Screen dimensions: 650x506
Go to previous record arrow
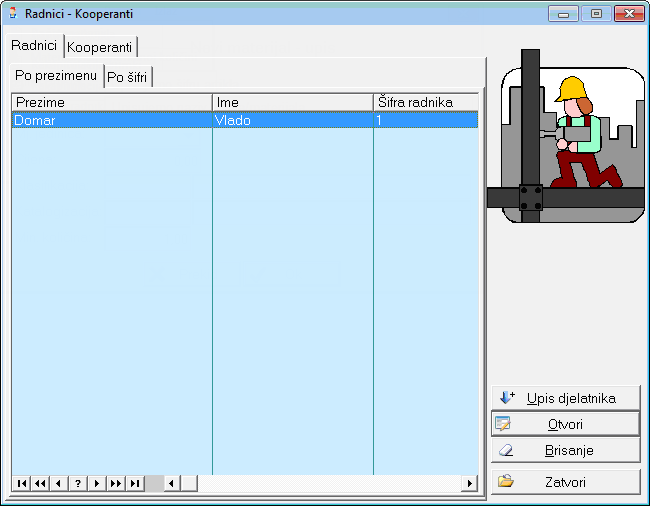pyautogui.click(x=59, y=483)
